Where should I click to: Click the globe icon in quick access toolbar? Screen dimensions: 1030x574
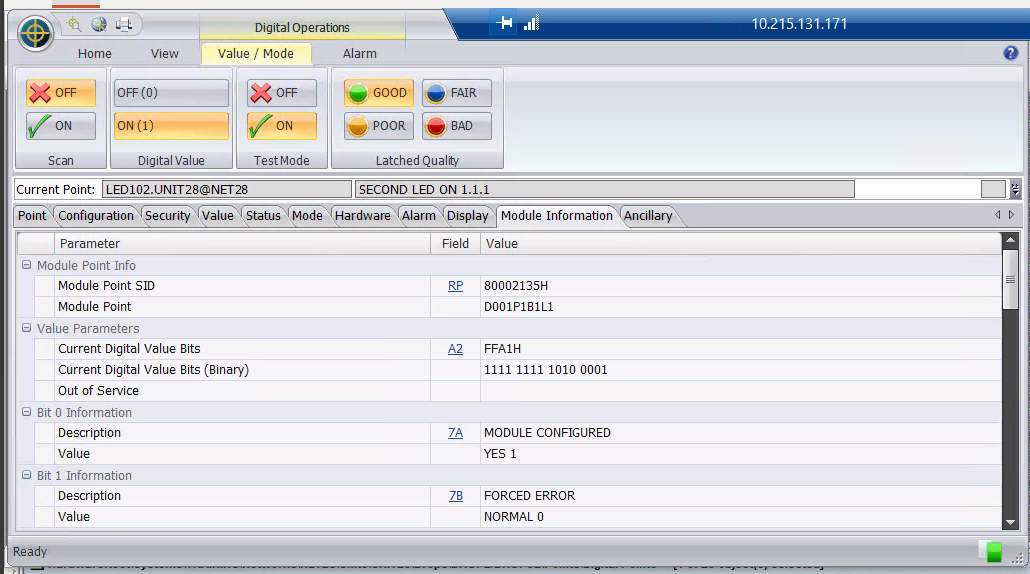pos(98,24)
